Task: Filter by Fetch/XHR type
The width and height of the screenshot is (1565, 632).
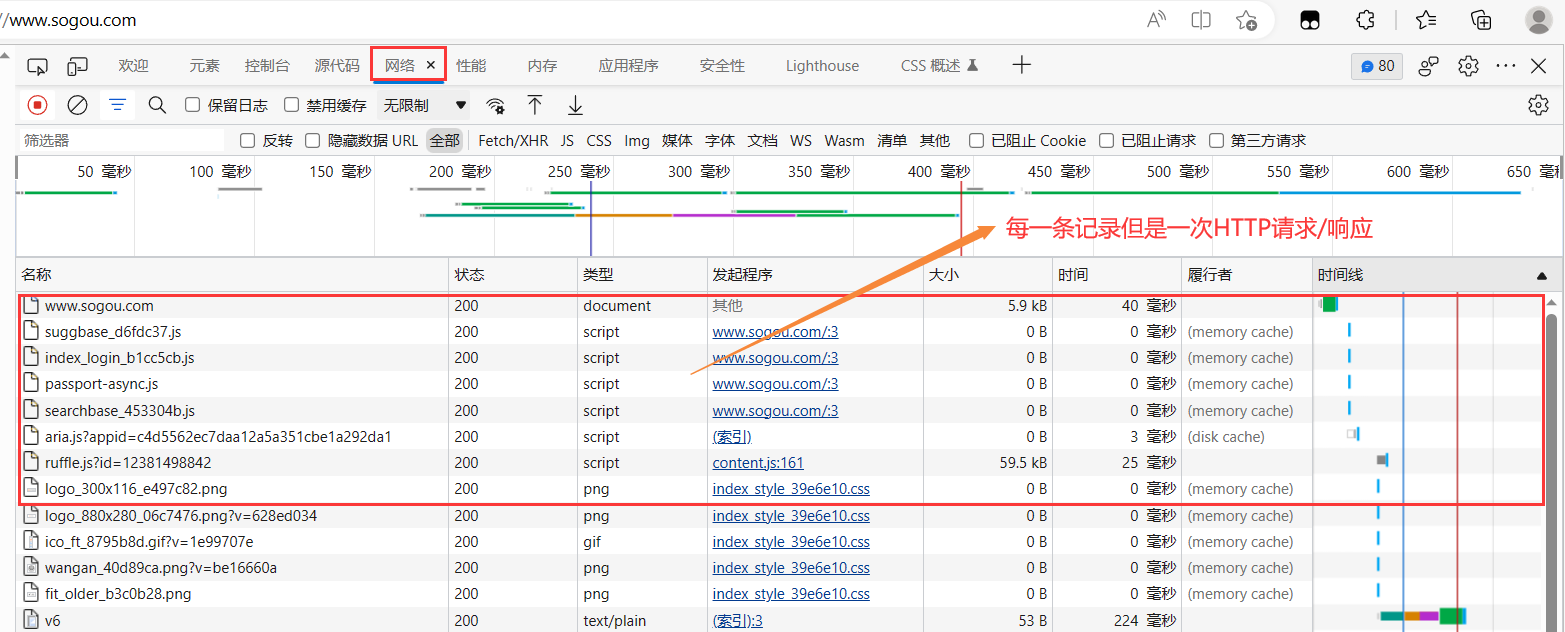Action: tap(513, 141)
